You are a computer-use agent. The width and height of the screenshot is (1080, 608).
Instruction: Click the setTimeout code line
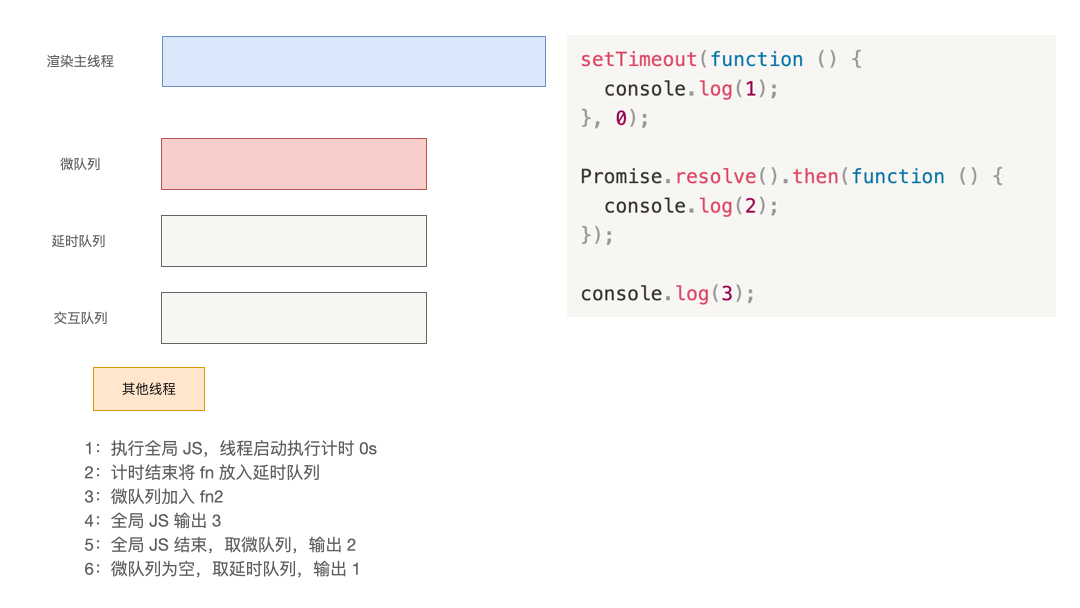click(721, 59)
